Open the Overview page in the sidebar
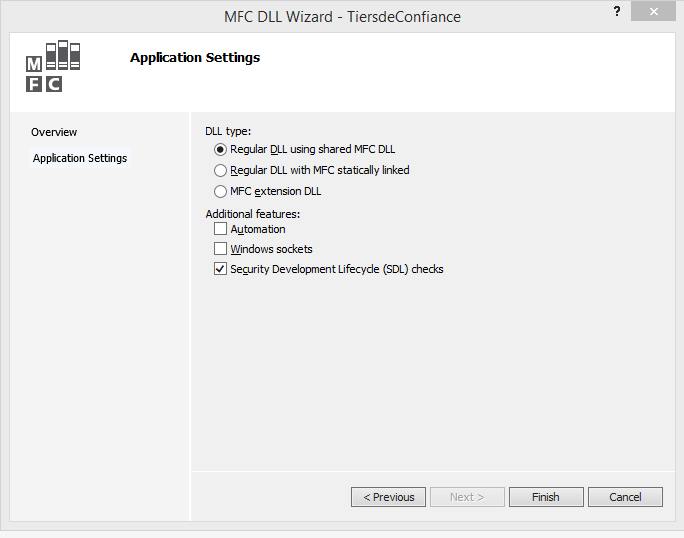 (x=54, y=132)
